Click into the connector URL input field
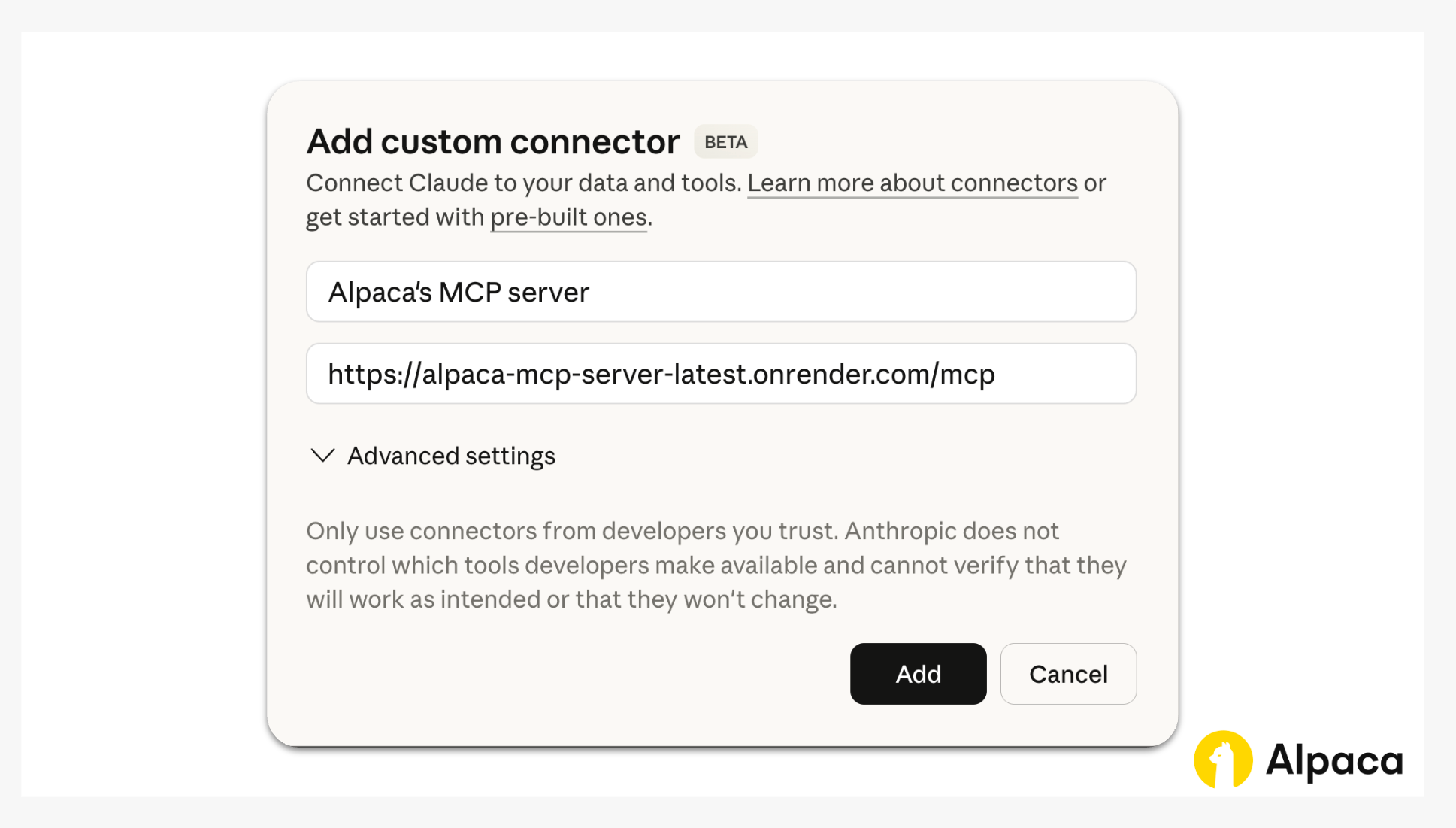This screenshot has width=1456, height=828. point(720,374)
